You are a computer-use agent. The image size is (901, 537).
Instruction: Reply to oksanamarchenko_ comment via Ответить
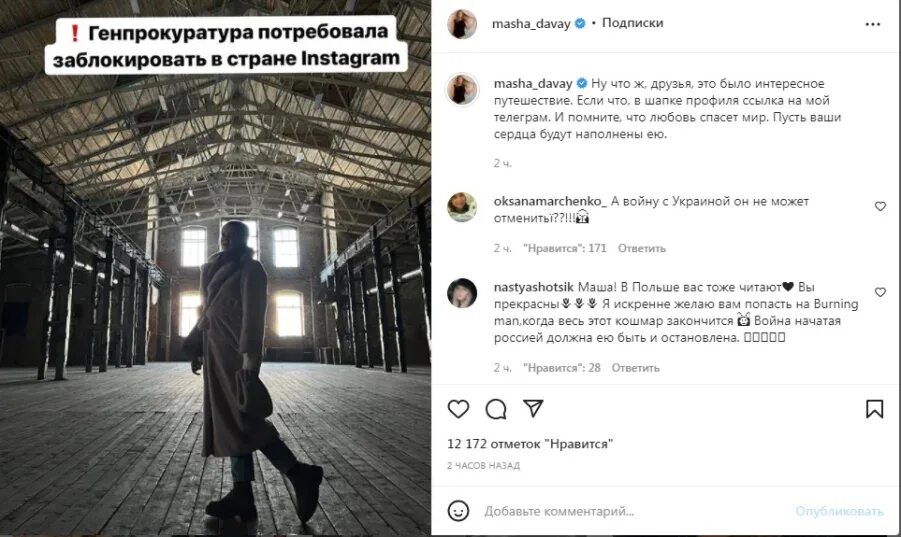(x=641, y=248)
